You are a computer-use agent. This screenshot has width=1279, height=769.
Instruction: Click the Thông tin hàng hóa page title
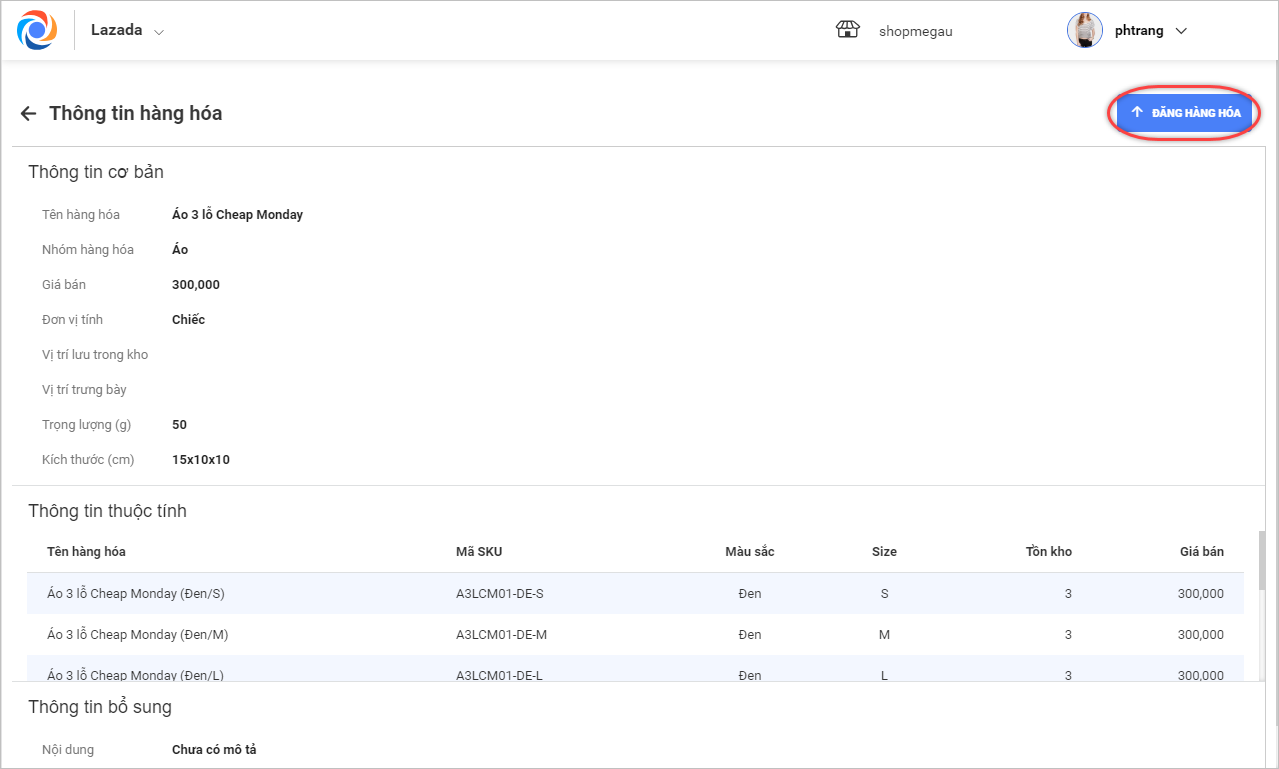(136, 113)
